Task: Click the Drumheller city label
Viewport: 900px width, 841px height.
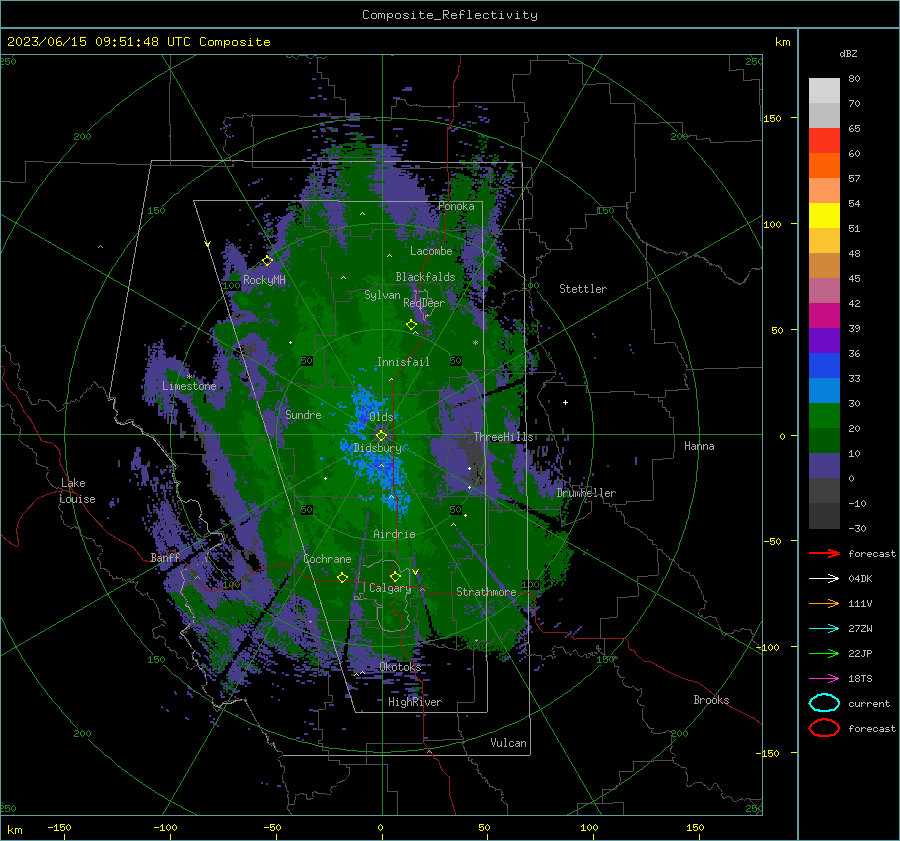Action: (x=586, y=493)
